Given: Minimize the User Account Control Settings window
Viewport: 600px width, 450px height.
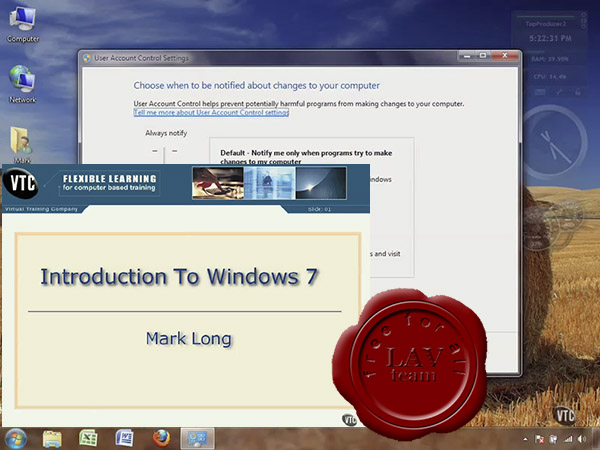Looking at the screenshot, I should pos(467,56).
